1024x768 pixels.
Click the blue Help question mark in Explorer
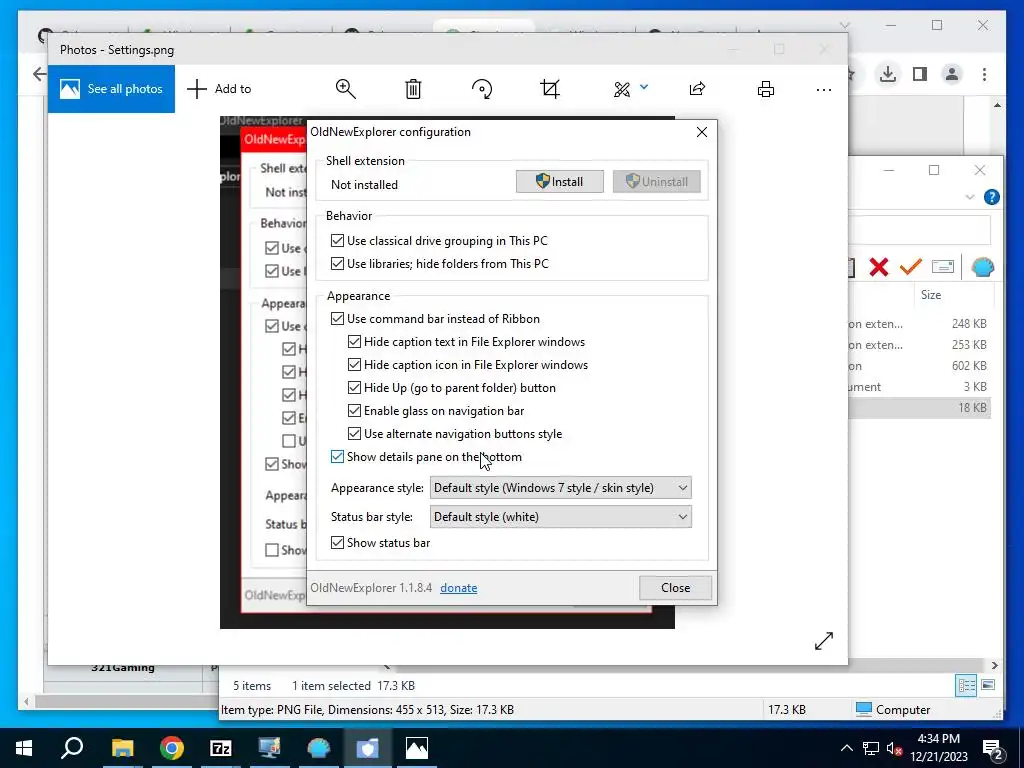coord(991,197)
